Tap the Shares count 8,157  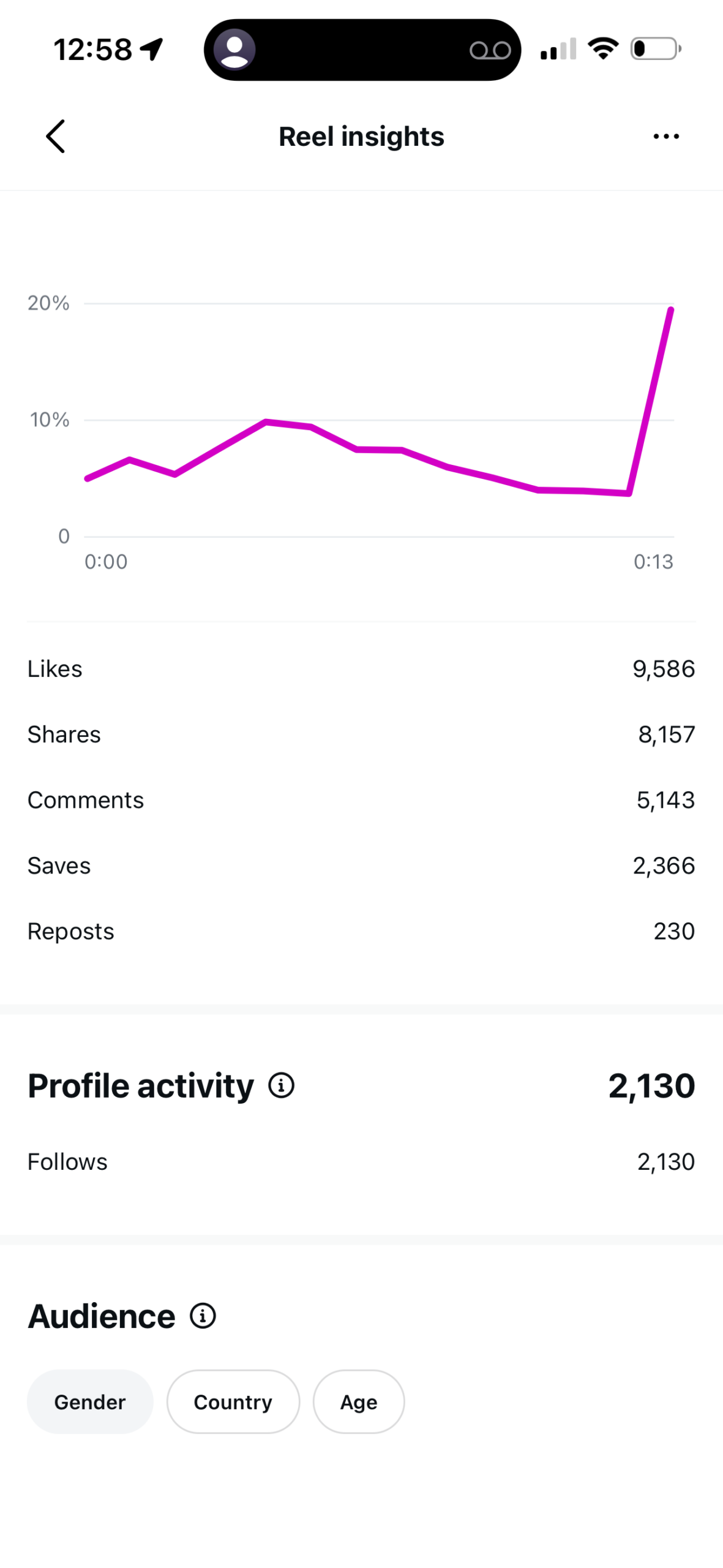[x=667, y=734]
